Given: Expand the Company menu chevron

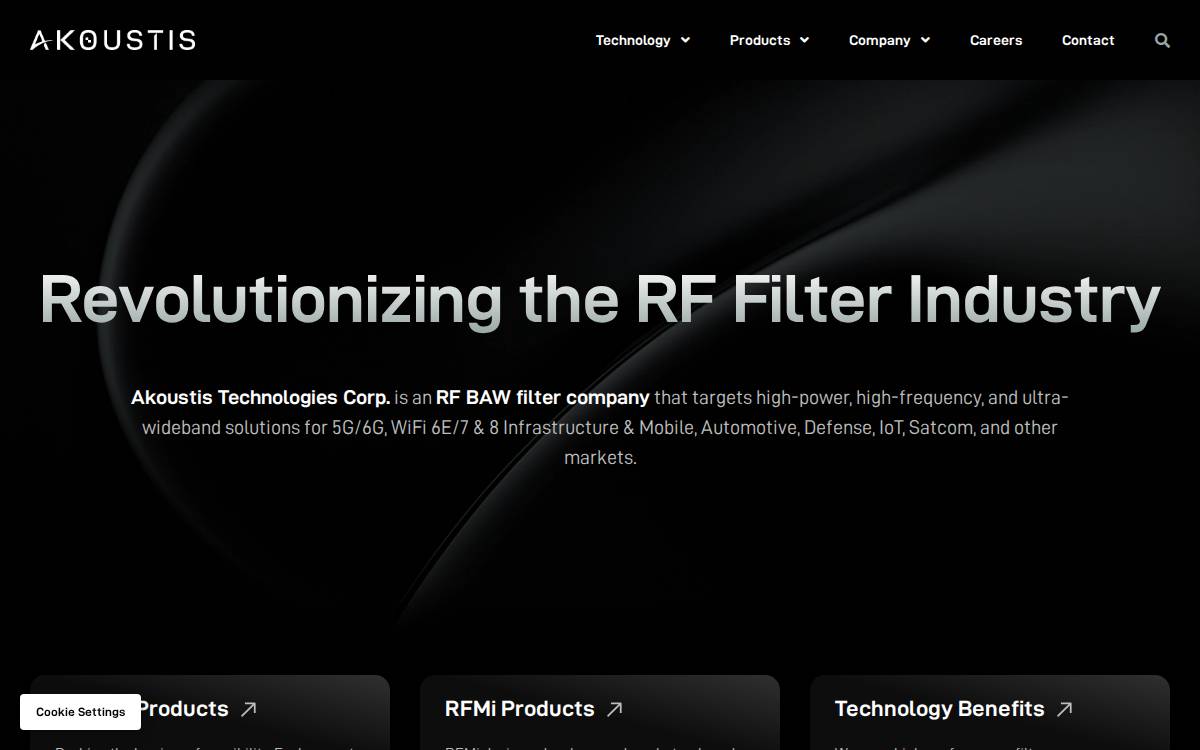Looking at the screenshot, I should [x=925, y=40].
